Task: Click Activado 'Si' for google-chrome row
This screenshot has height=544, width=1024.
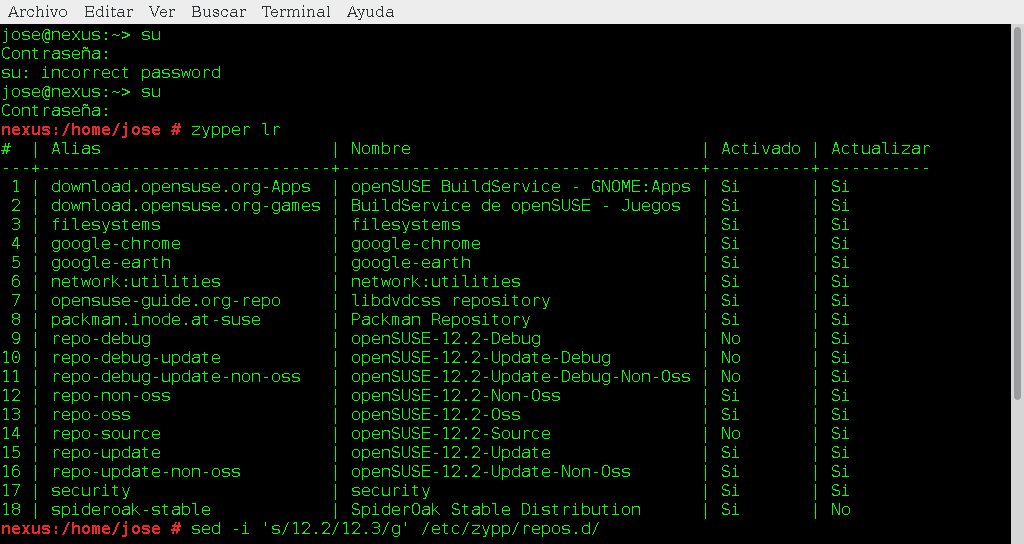Action: click(x=730, y=244)
